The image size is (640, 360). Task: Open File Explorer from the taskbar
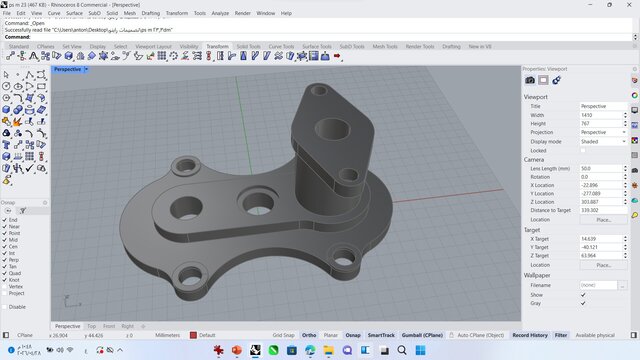[329, 350]
